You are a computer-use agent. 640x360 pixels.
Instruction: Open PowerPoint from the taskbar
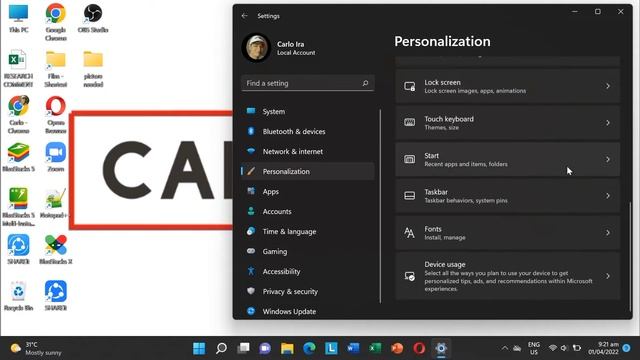(397, 348)
